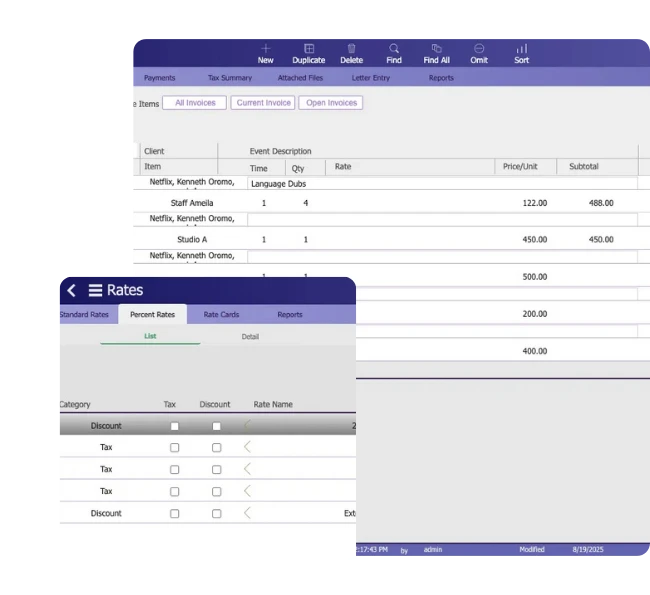Viewport: 650px width, 595px height.
Task: Open Reports tab in invoice window
Action: tap(441, 78)
